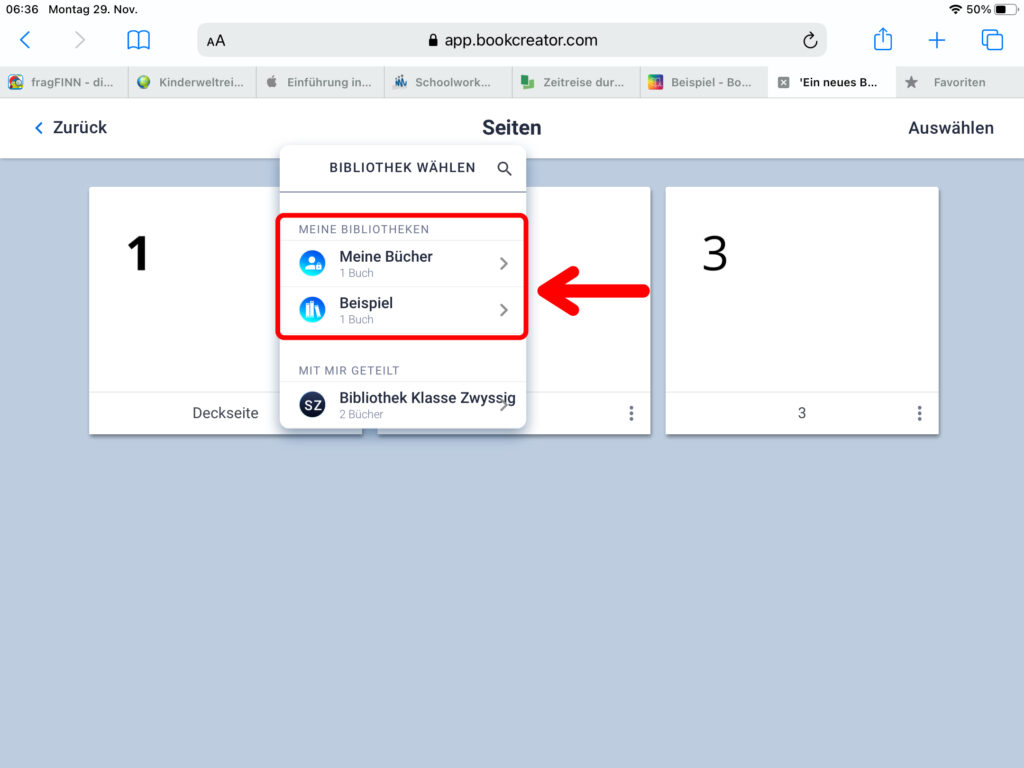Close the 'Ein neues B...' tab
The image size is (1024, 768).
(784, 83)
